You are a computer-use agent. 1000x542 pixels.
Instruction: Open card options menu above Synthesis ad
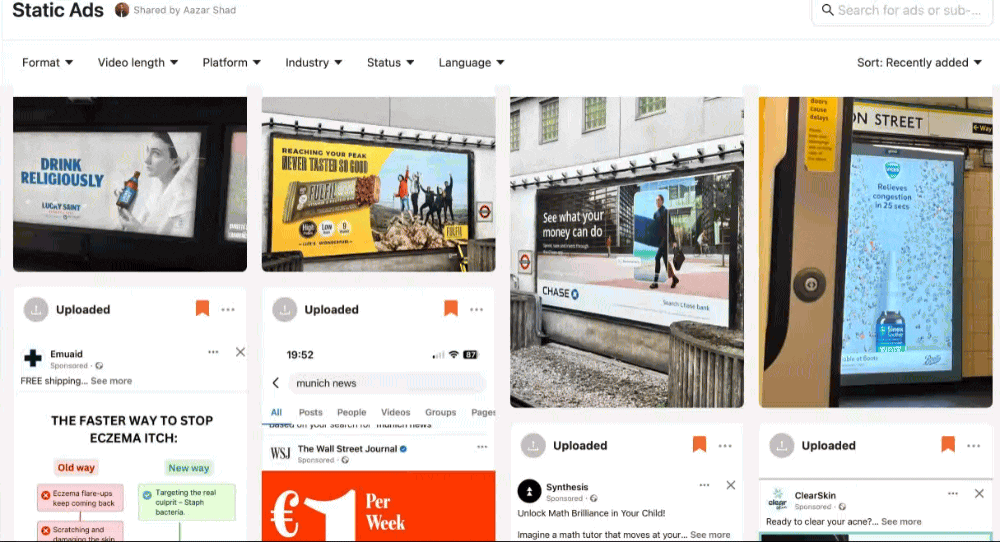pyautogui.click(x=725, y=446)
